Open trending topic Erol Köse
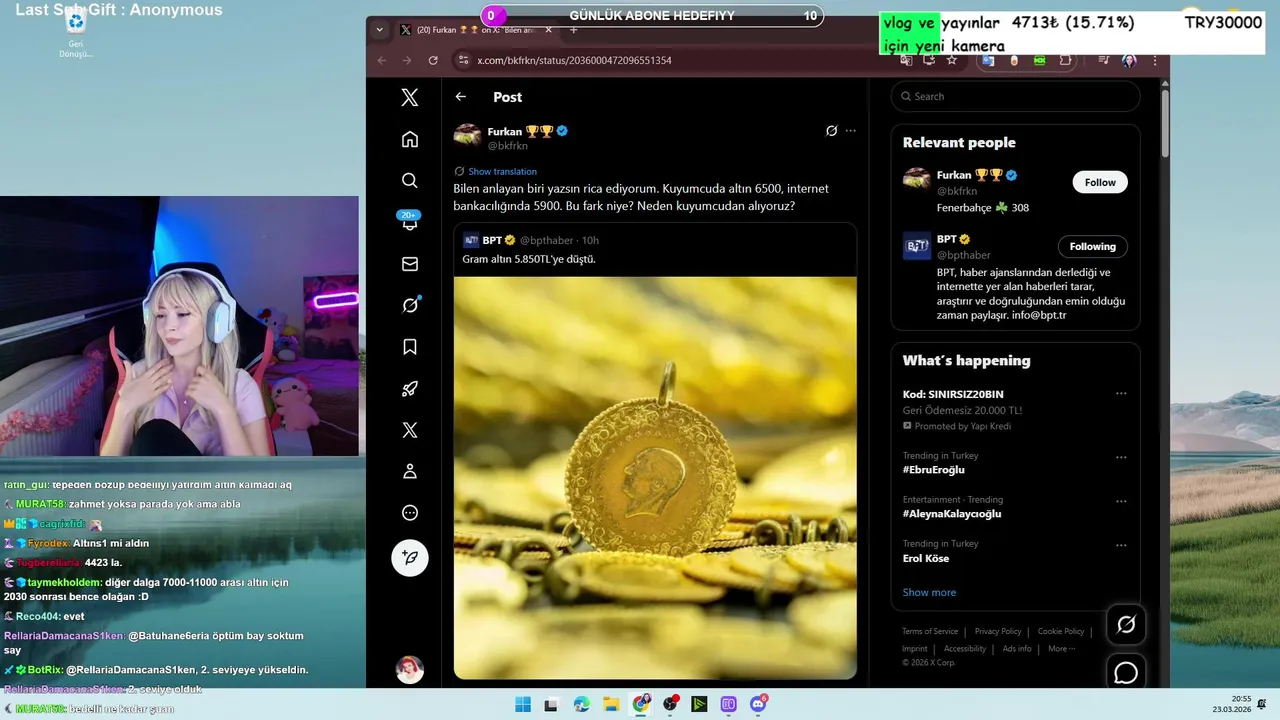This screenshot has width=1280, height=720. 926,558
